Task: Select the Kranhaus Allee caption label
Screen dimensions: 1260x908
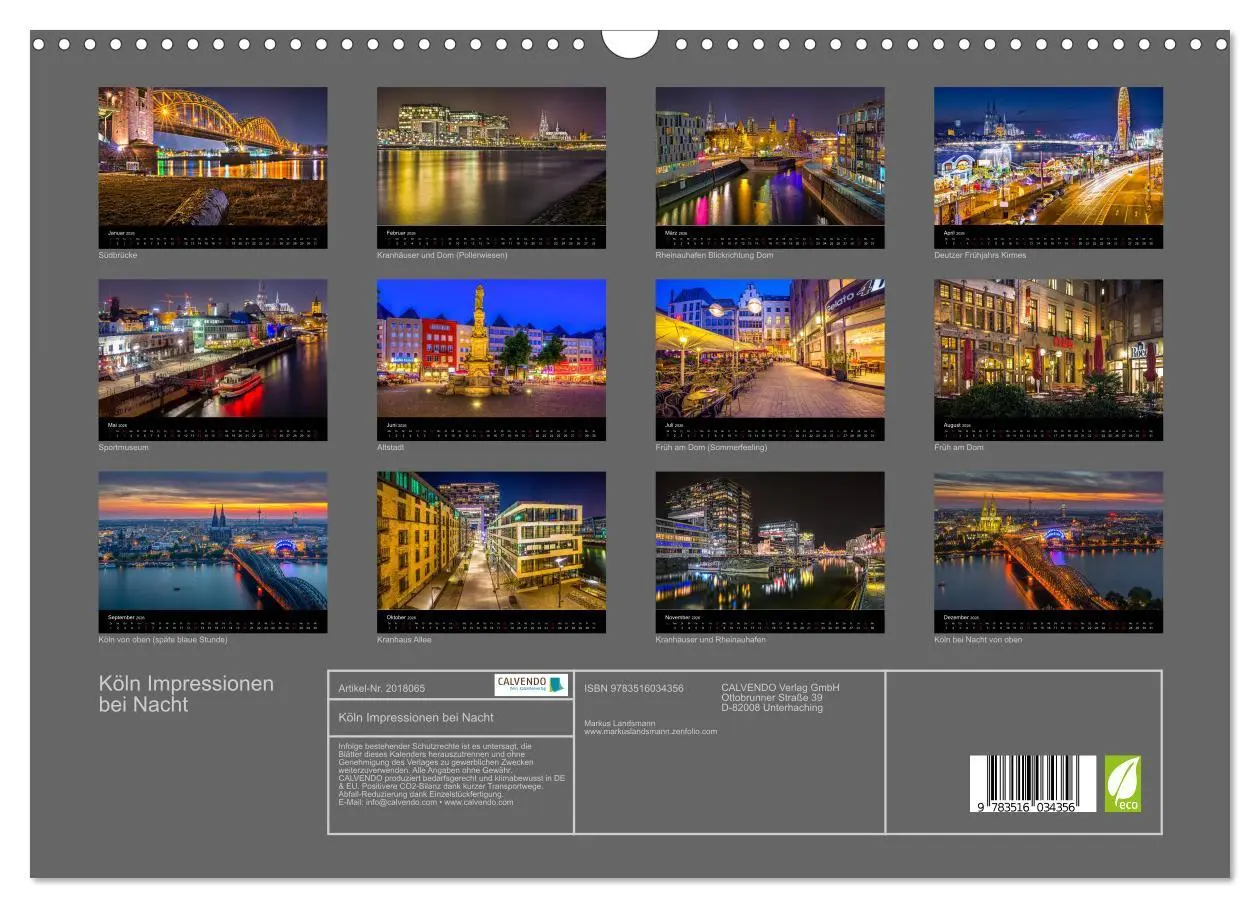Action: [x=403, y=640]
